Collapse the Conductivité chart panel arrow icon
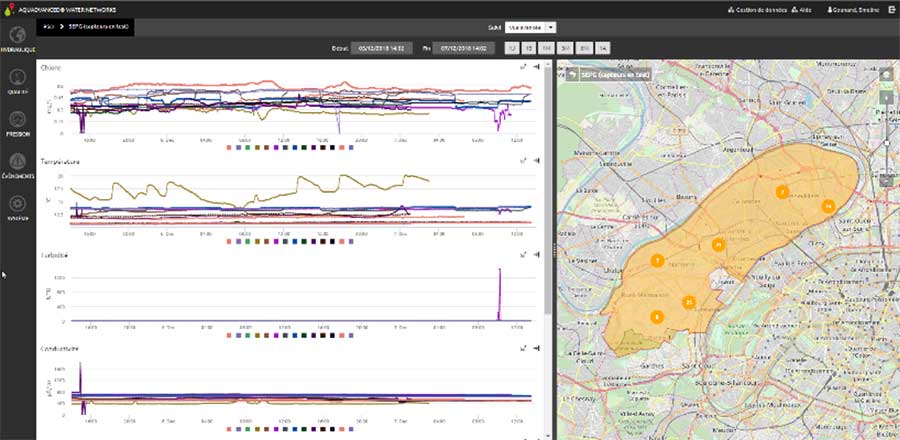The height and width of the screenshot is (440, 900). tap(536, 348)
